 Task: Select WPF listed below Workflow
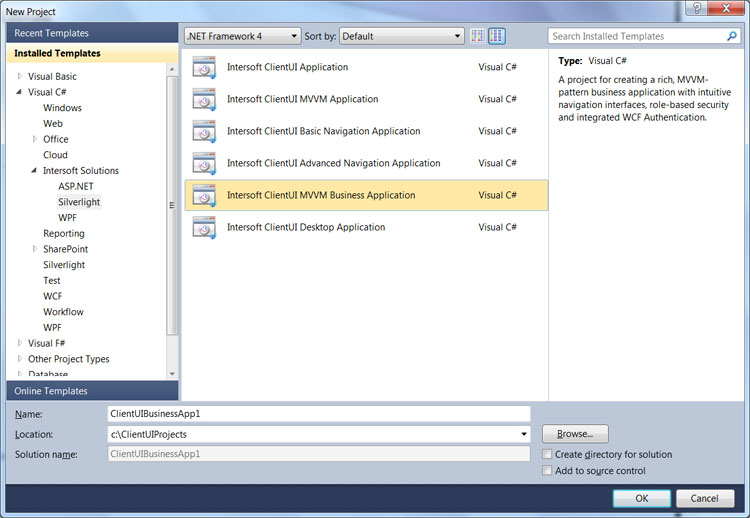click(x=52, y=328)
